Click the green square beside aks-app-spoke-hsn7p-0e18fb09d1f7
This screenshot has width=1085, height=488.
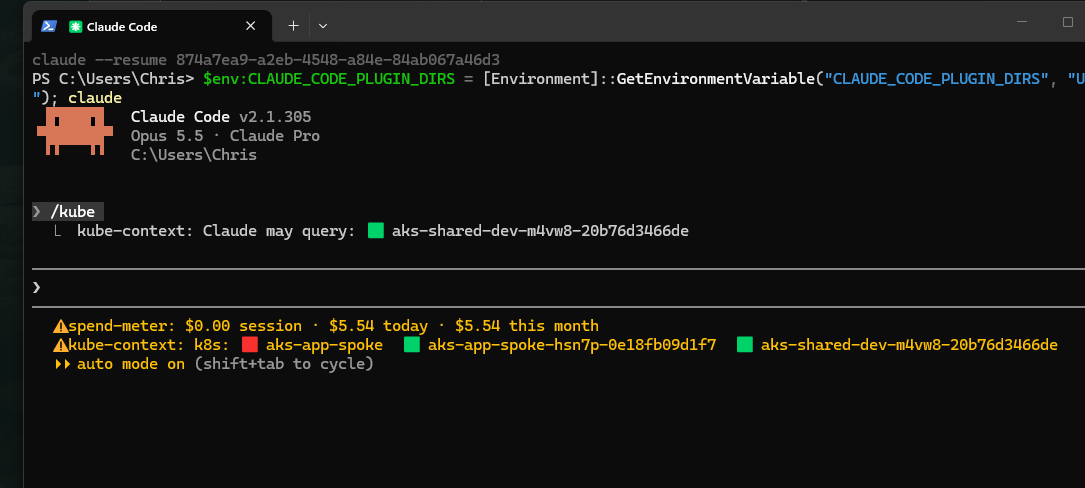pyautogui.click(x=412, y=345)
